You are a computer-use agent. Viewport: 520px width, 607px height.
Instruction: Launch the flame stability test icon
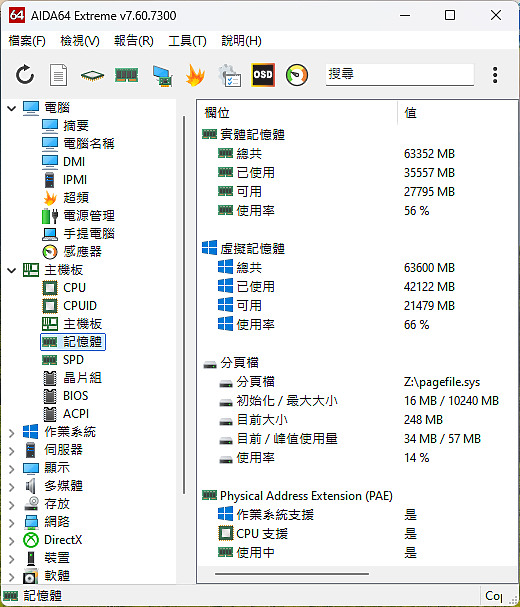pyautogui.click(x=196, y=75)
